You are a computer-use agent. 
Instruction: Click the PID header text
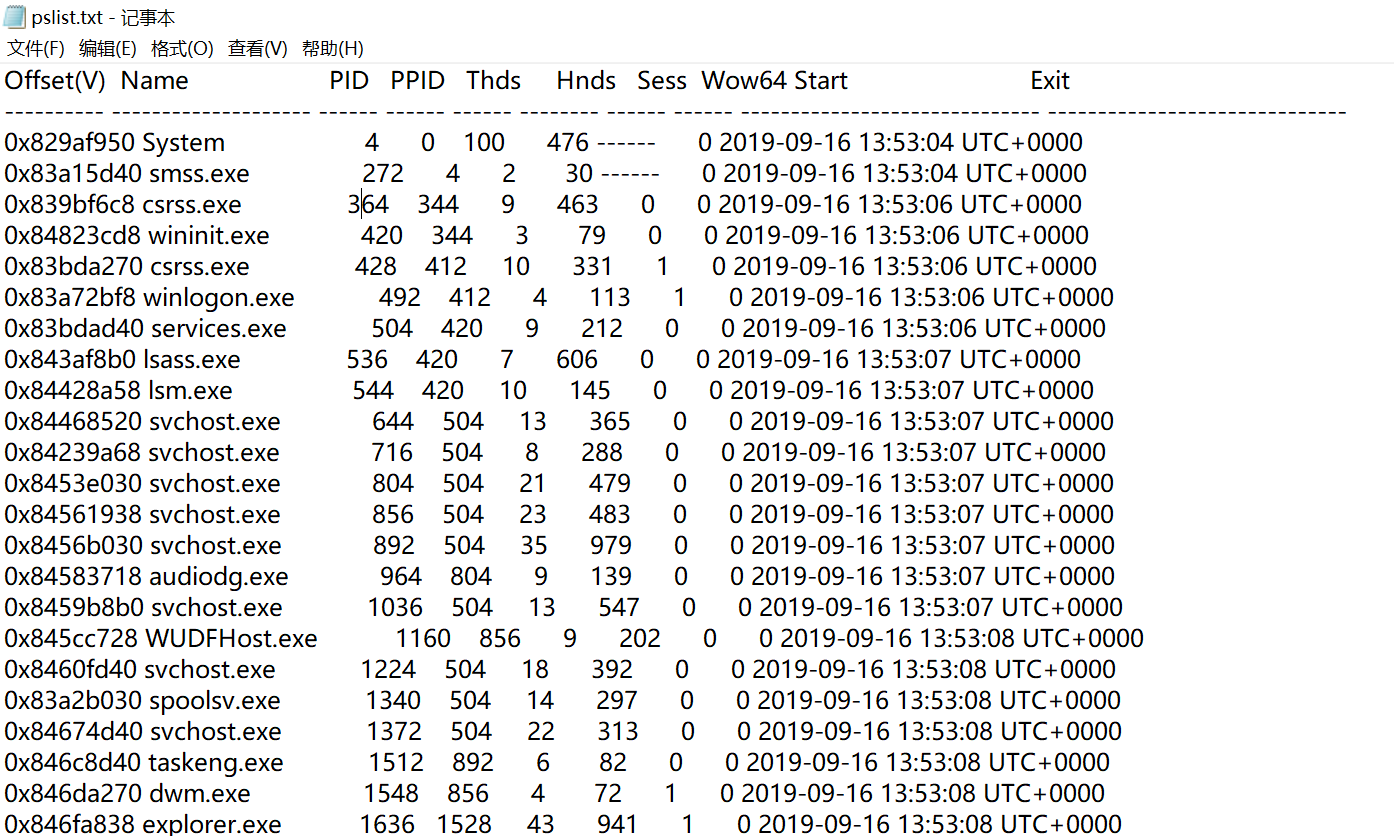pyautogui.click(x=349, y=81)
